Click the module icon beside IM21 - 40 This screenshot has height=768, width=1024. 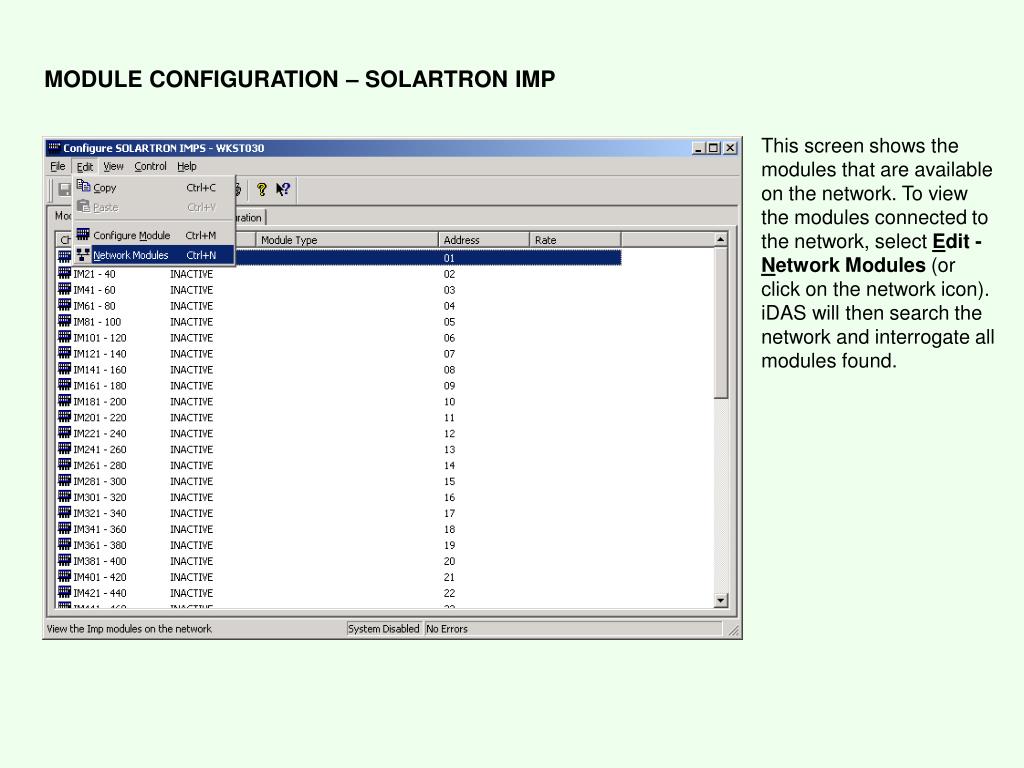tap(64, 273)
